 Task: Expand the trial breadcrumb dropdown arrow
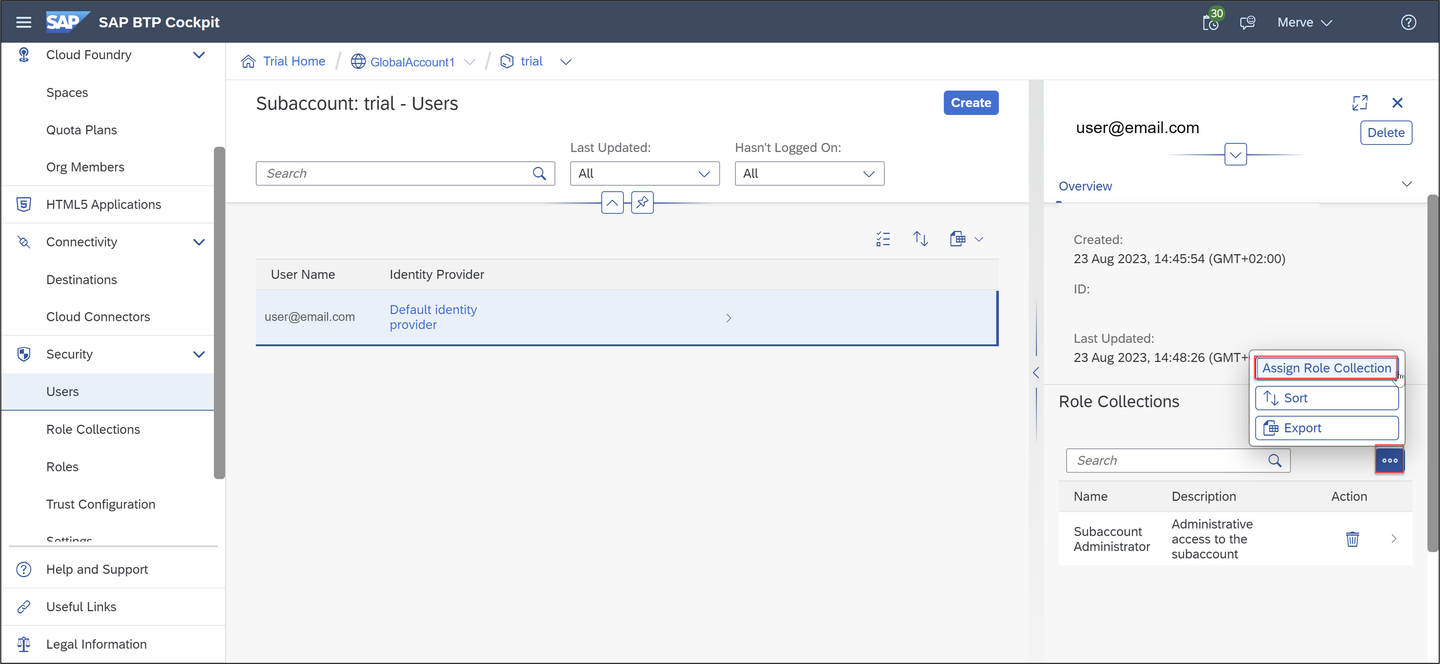tap(566, 62)
